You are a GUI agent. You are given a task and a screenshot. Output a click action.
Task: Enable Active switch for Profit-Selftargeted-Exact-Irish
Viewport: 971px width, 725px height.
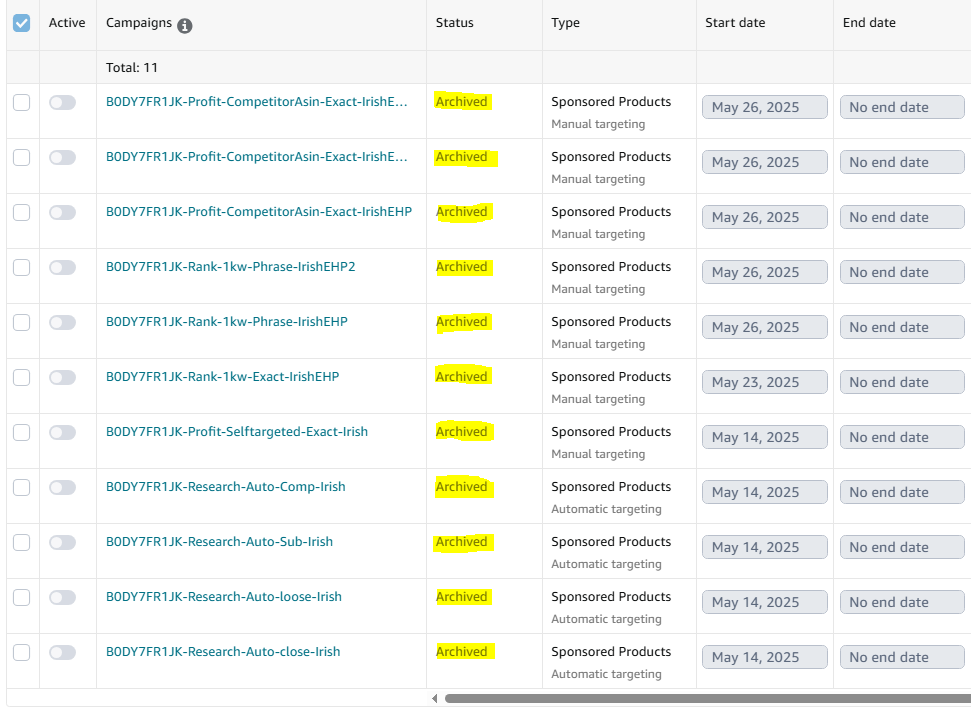[x=62, y=432]
